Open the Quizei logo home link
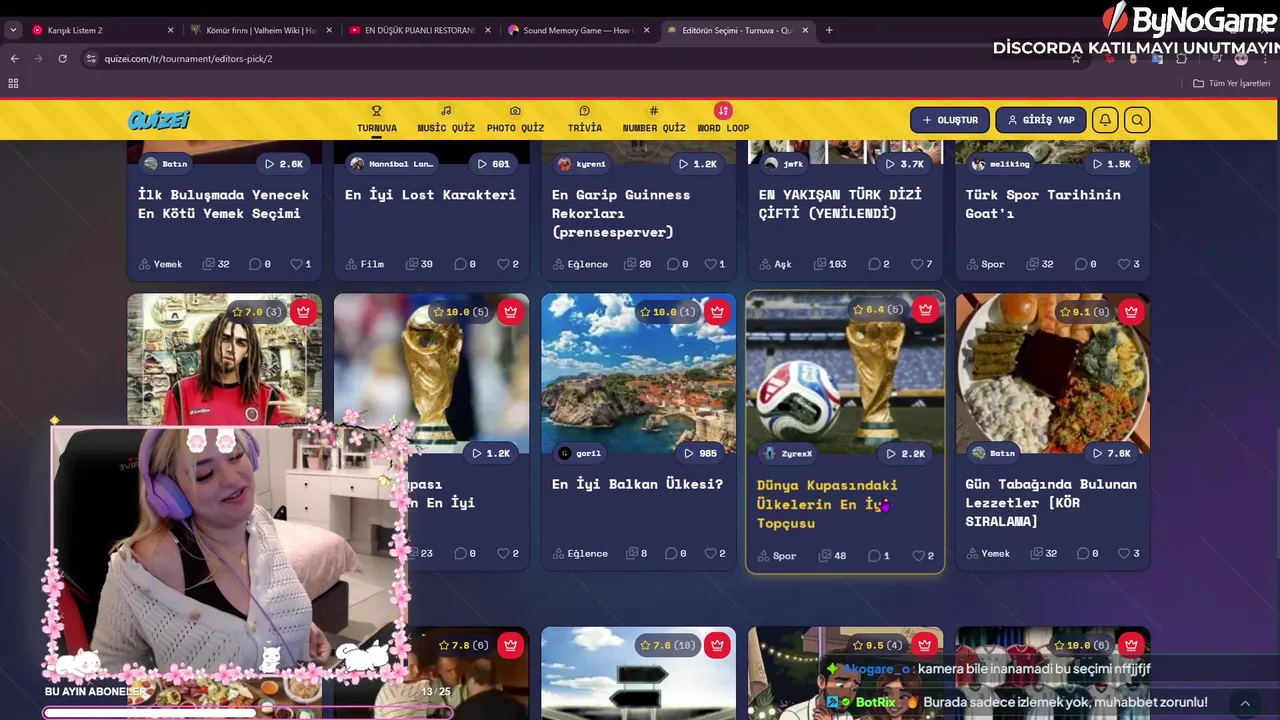Viewport: 1280px width, 720px height. [x=158, y=120]
